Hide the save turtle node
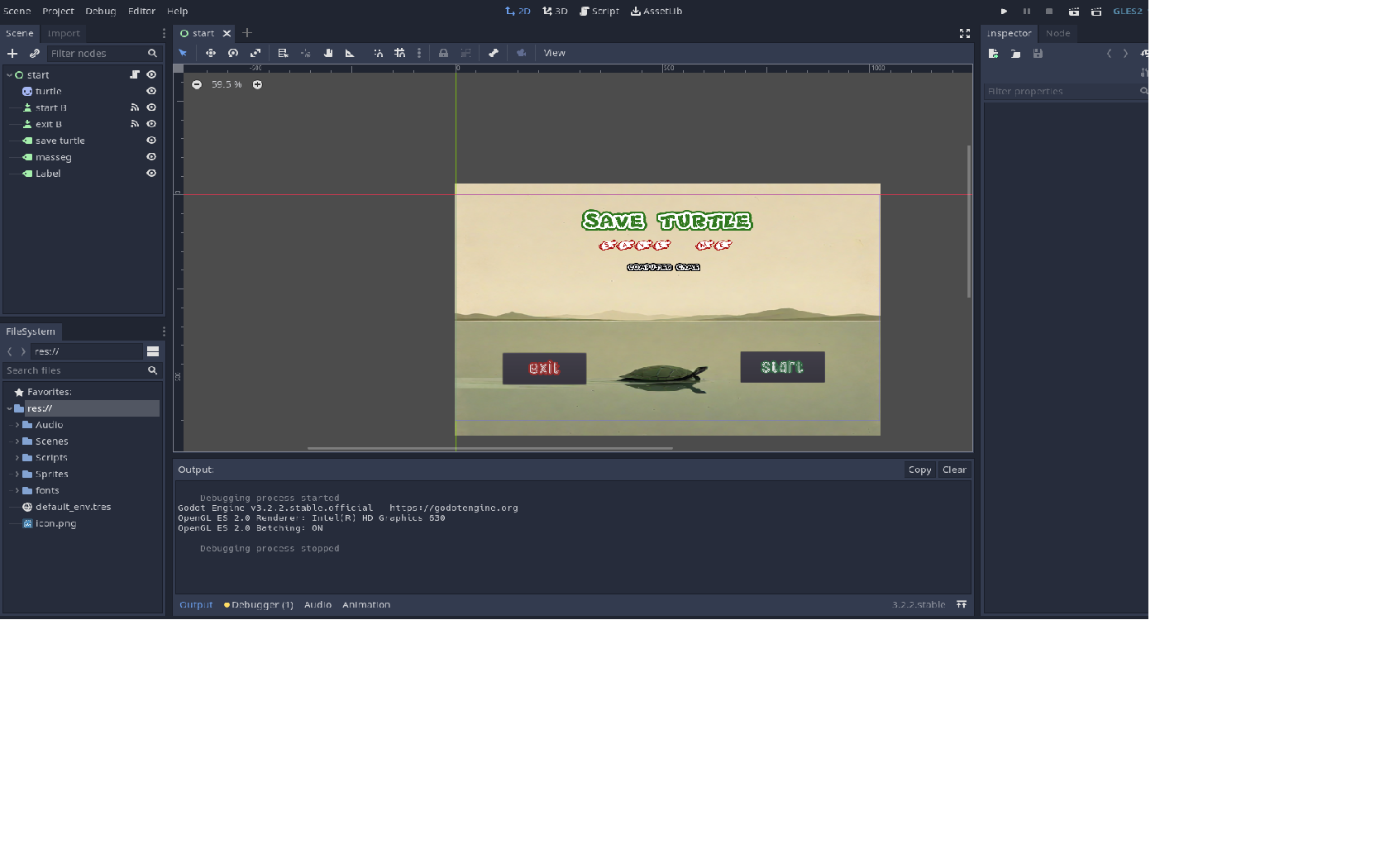This screenshot has height=868, width=1389. pos(151,141)
